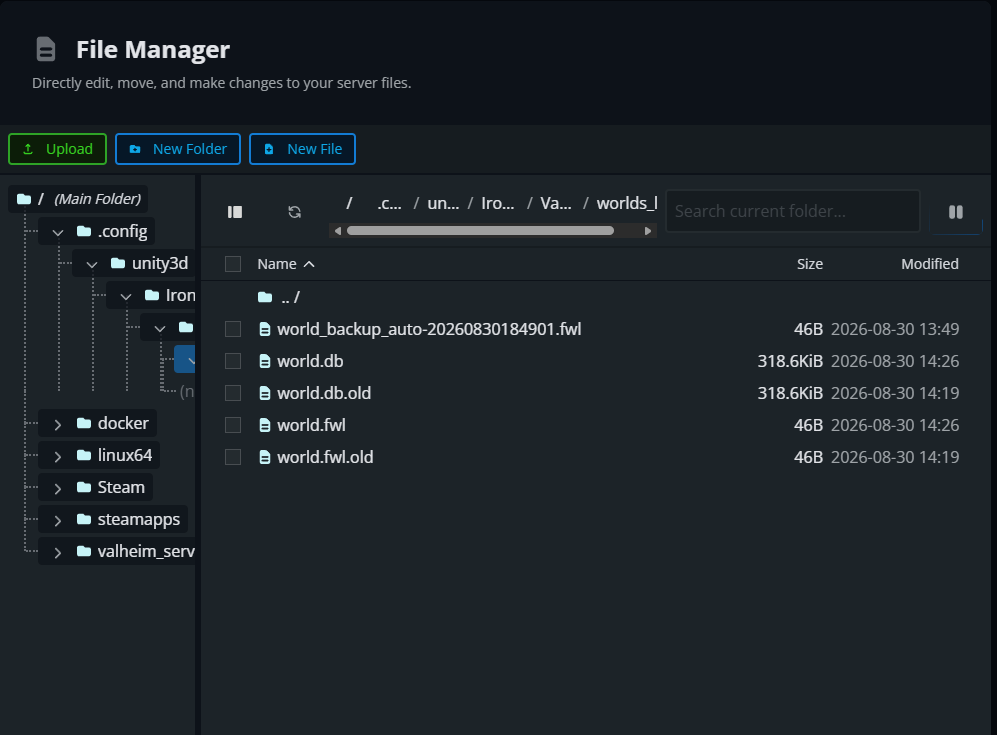Image resolution: width=997 pixels, height=735 pixels.
Task: Refresh the current folder listing
Action: [x=294, y=212]
